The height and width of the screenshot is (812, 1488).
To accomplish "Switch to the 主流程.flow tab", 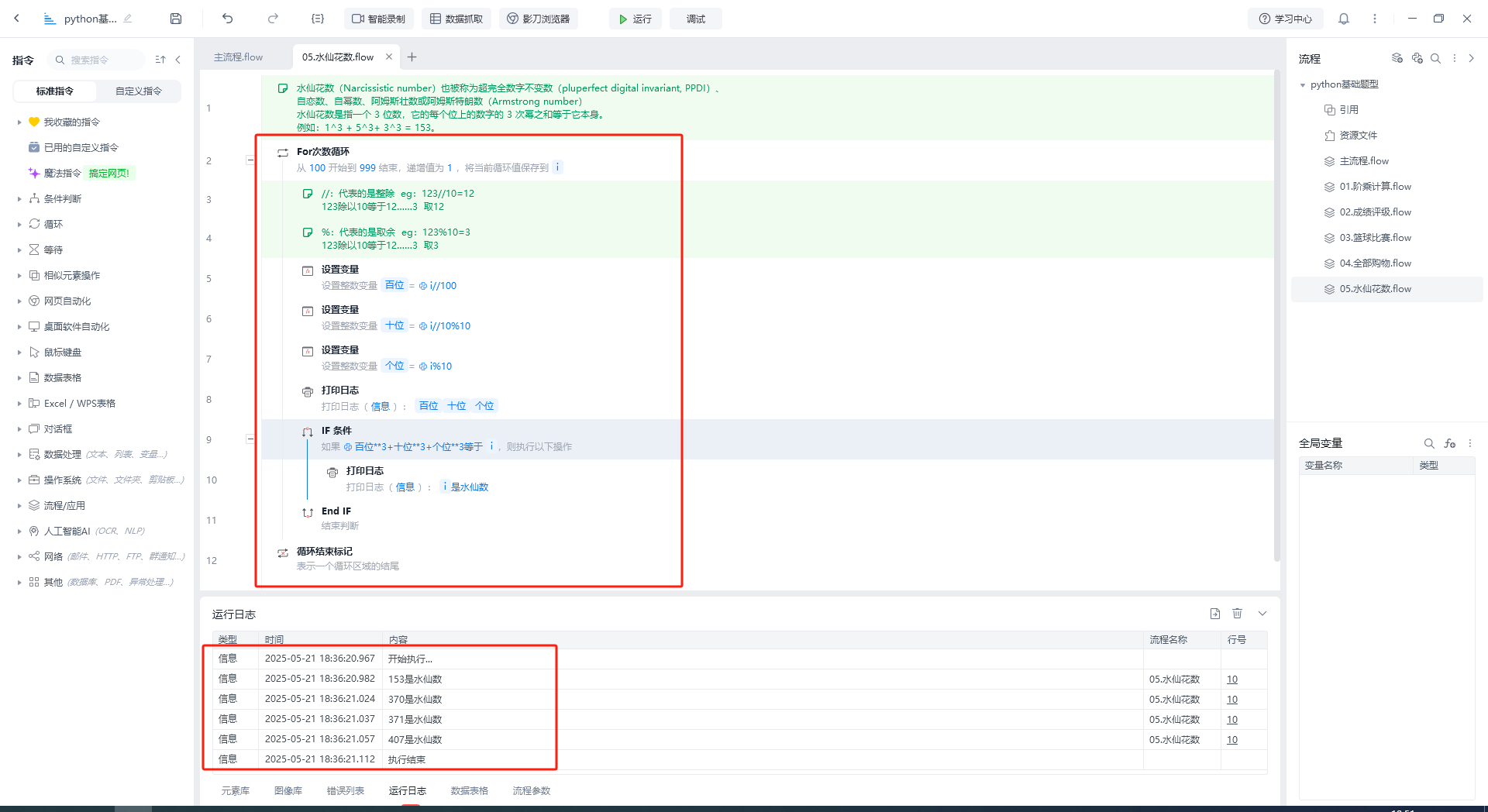I will point(238,57).
